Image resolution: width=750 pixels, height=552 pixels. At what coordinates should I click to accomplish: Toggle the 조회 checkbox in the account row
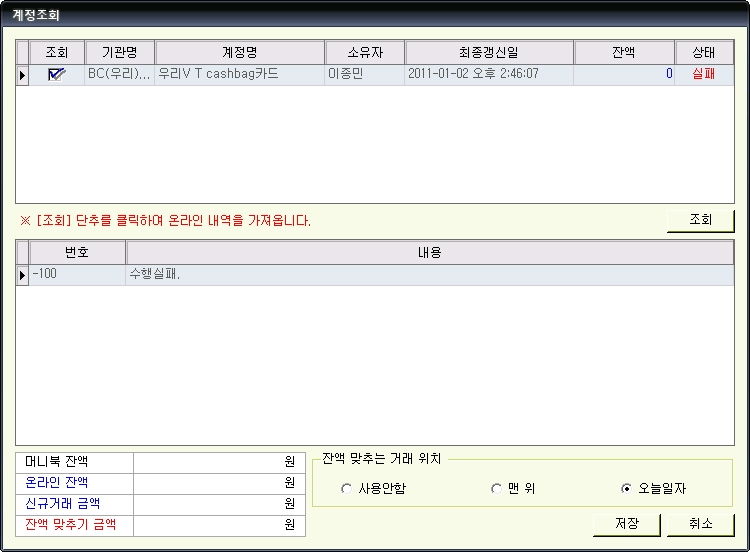57,74
